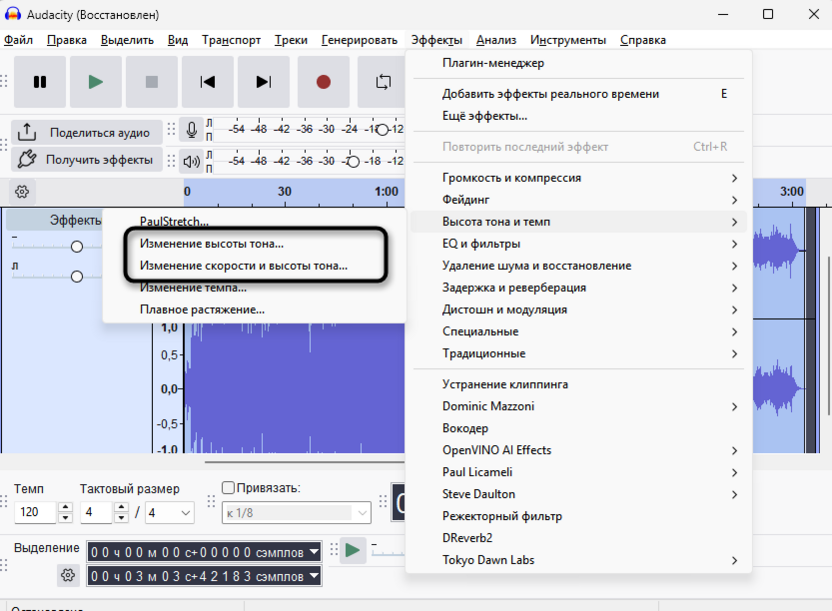Increase time signature numerator stepper
Screen dimensions: 832x611
(x=122, y=507)
